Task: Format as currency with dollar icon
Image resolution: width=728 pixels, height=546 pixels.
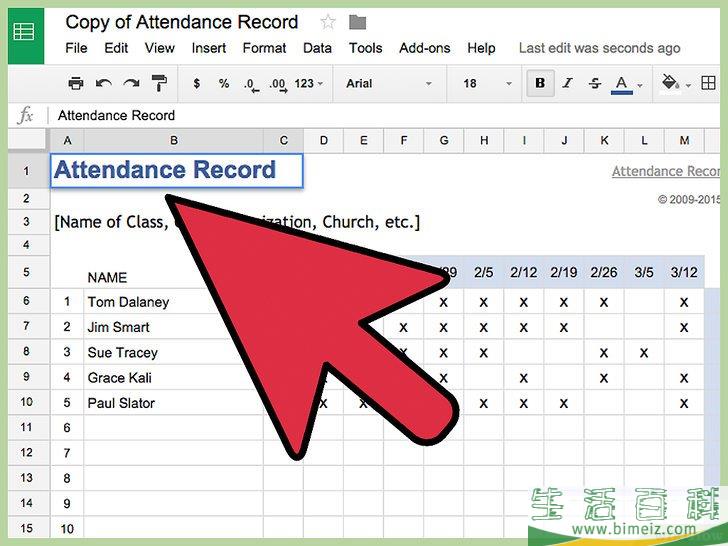Action: coord(196,84)
